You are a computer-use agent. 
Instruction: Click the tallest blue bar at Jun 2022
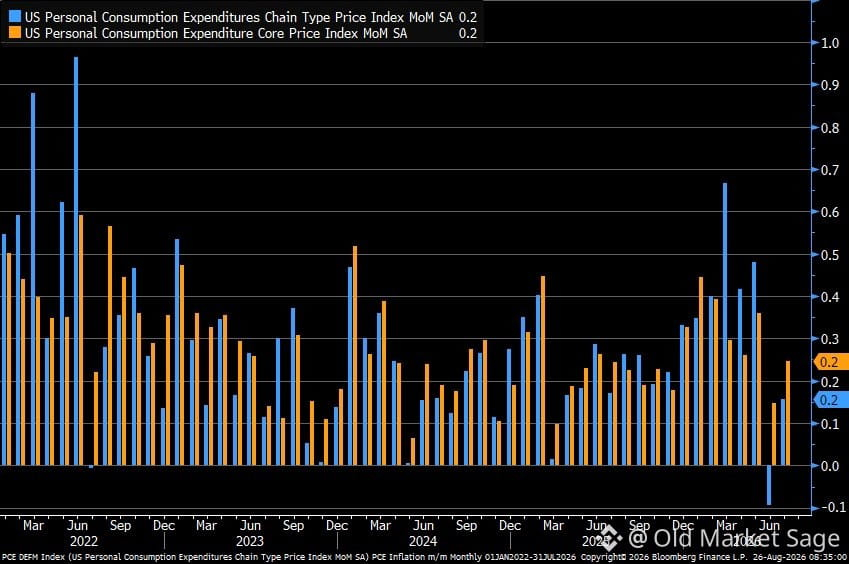[x=76, y=261]
